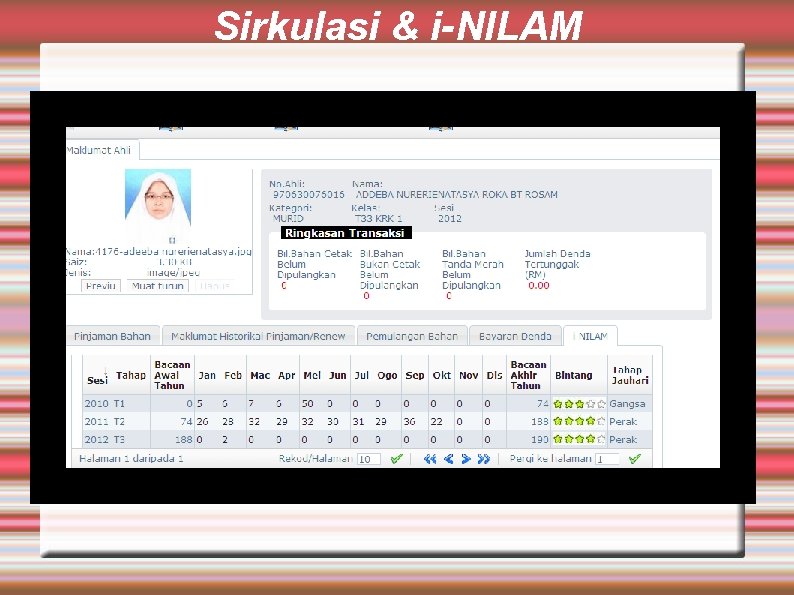Click the Sirkulasi & i-NILAM slide title

point(399,25)
